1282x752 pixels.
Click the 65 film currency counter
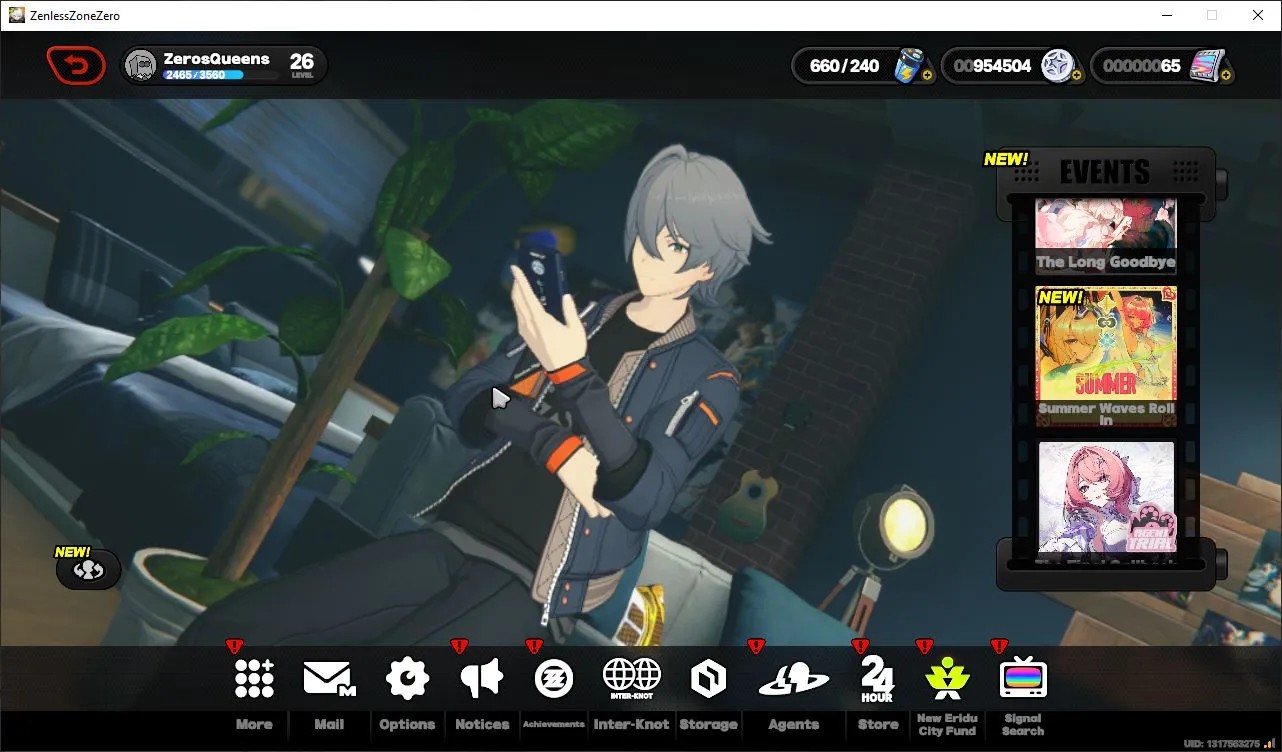pos(1142,66)
